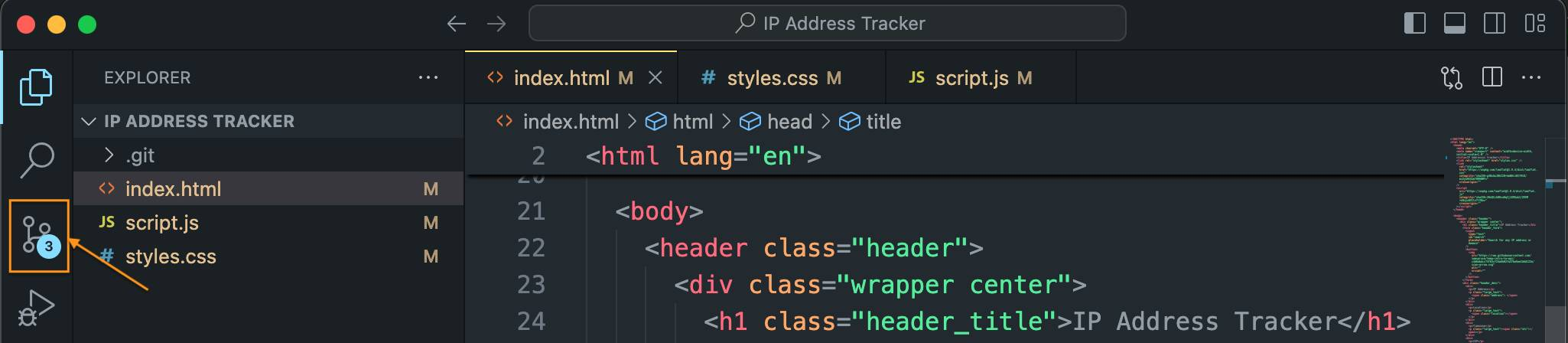The image size is (1568, 343).
Task: Switch to the styles.css editor tab
Action: click(x=781, y=77)
